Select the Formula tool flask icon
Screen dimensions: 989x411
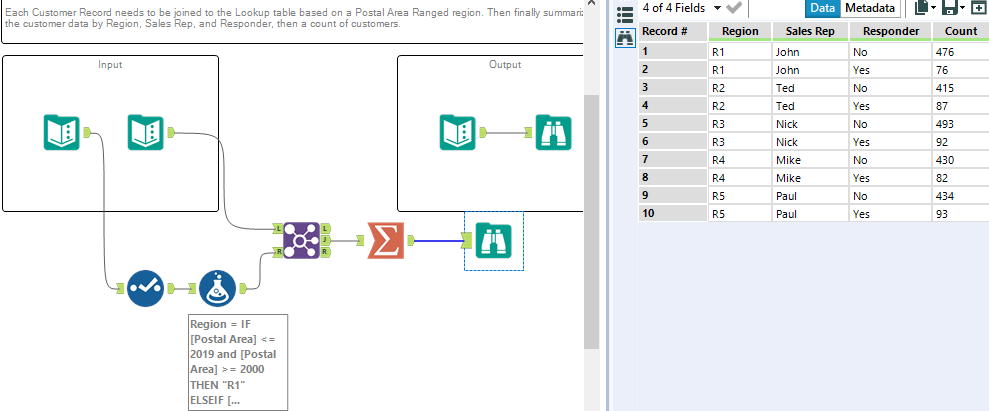pyautogui.click(x=218, y=289)
